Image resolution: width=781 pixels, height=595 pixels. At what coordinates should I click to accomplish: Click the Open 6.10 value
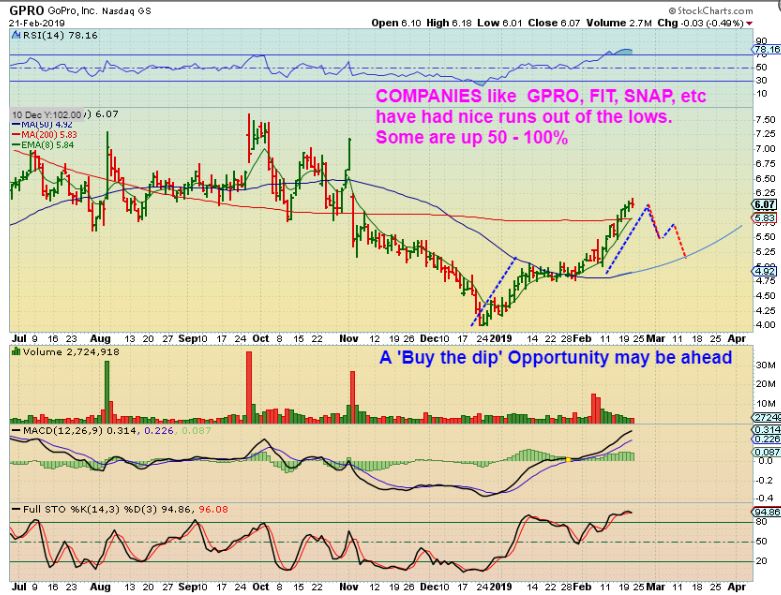pyautogui.click(x=397, y=23)
